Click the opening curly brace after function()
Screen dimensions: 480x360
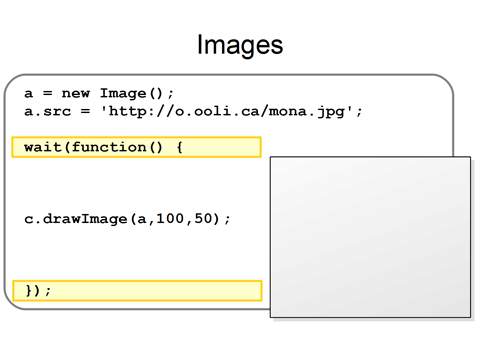[179, 147]
